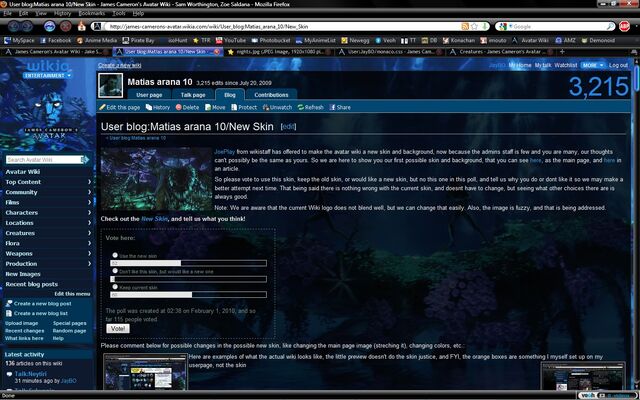Click the RSS feed icon in address bar
Screen dimensions: 640x400
coord(464,27)
